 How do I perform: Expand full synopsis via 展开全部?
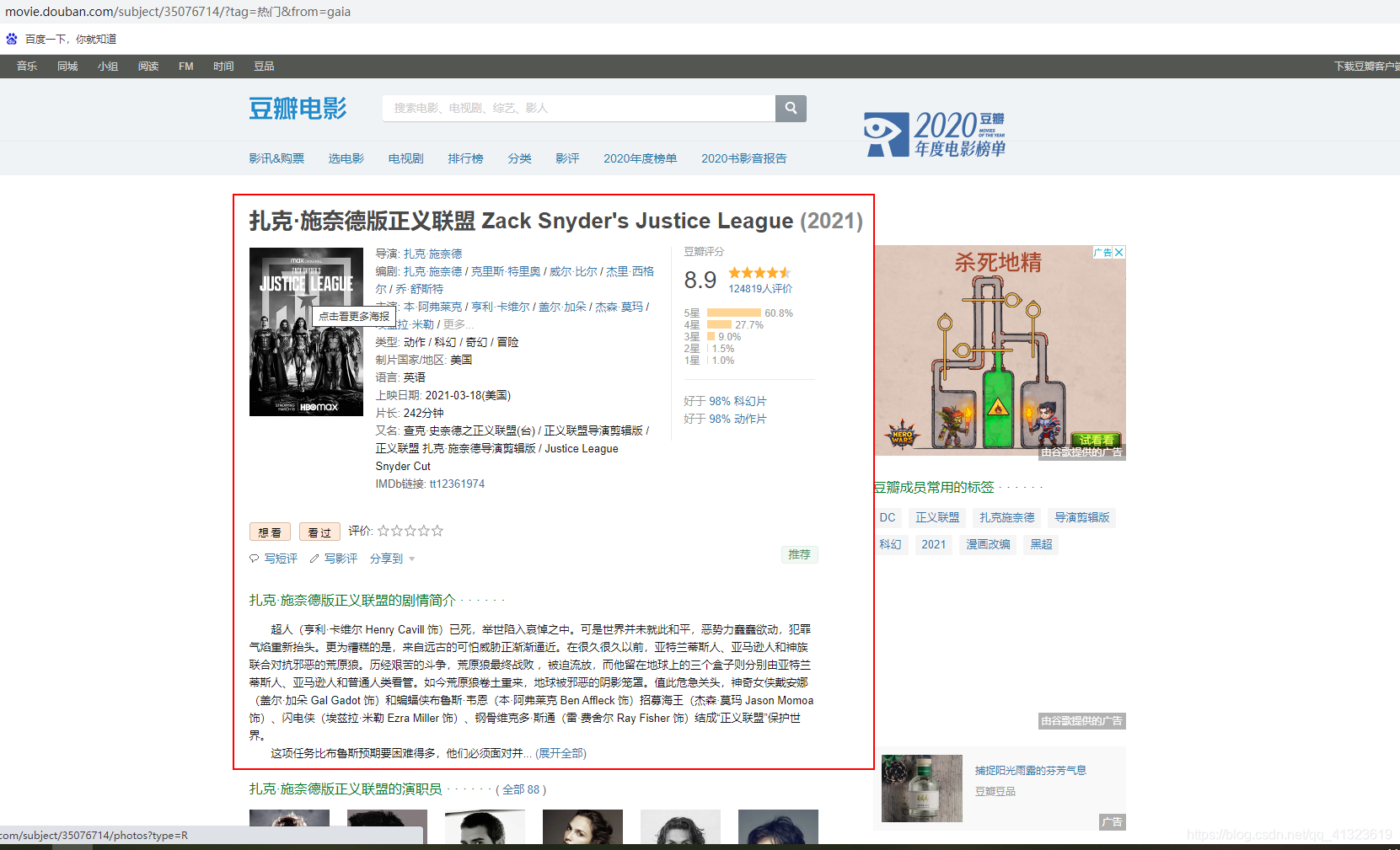pyautogui.click(x=561, y=753)
